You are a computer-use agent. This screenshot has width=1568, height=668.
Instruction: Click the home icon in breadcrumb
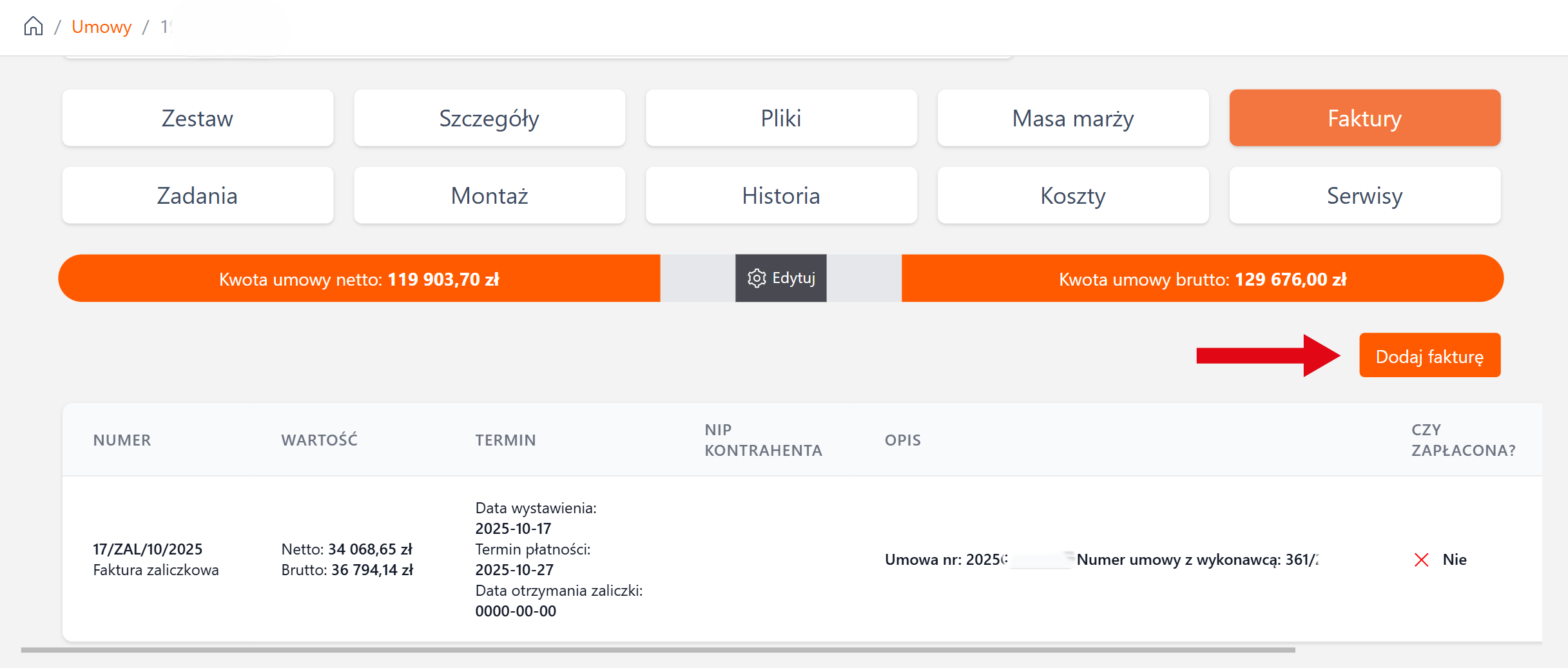34,26
